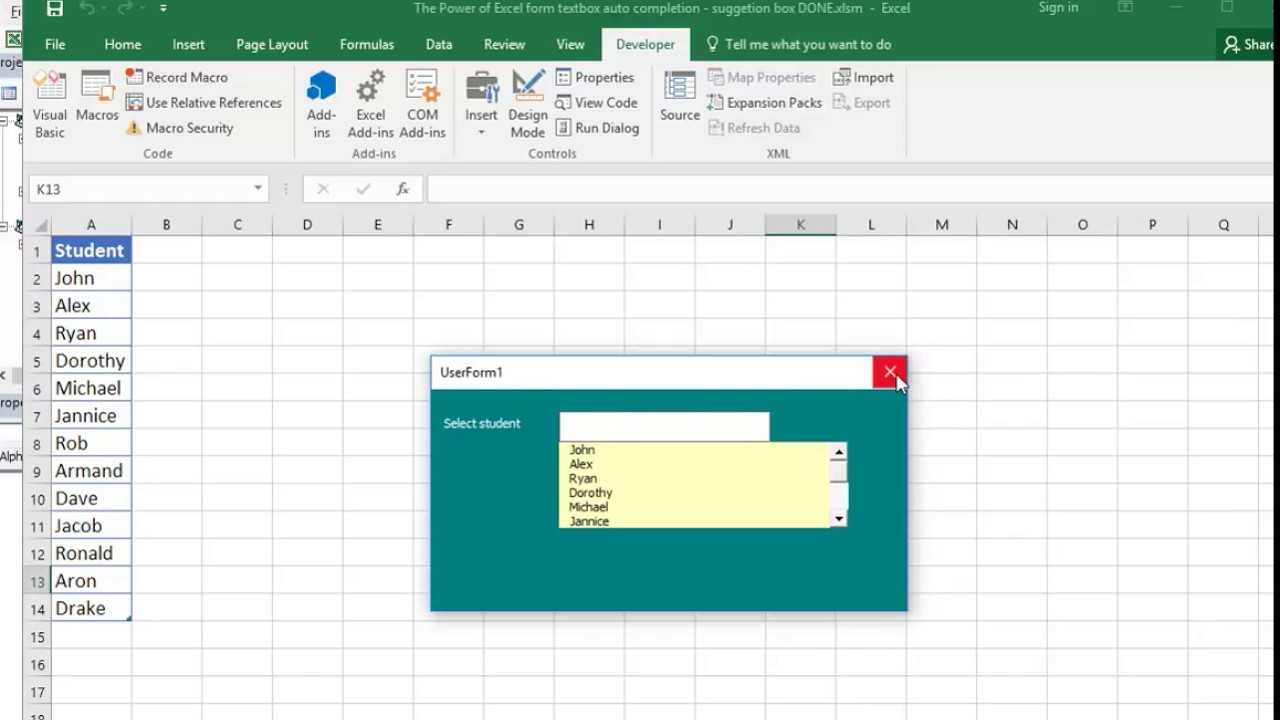Select column K header
The image size is (1280, 720).
point(800,225)
